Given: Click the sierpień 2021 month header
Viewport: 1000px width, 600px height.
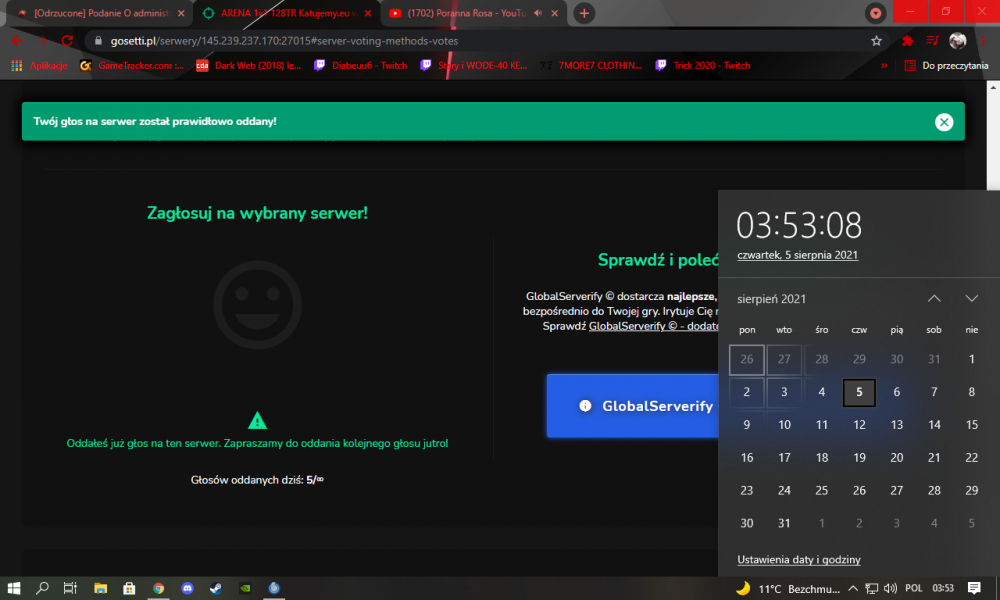Looking at the screenshot, I should (771, 299).
